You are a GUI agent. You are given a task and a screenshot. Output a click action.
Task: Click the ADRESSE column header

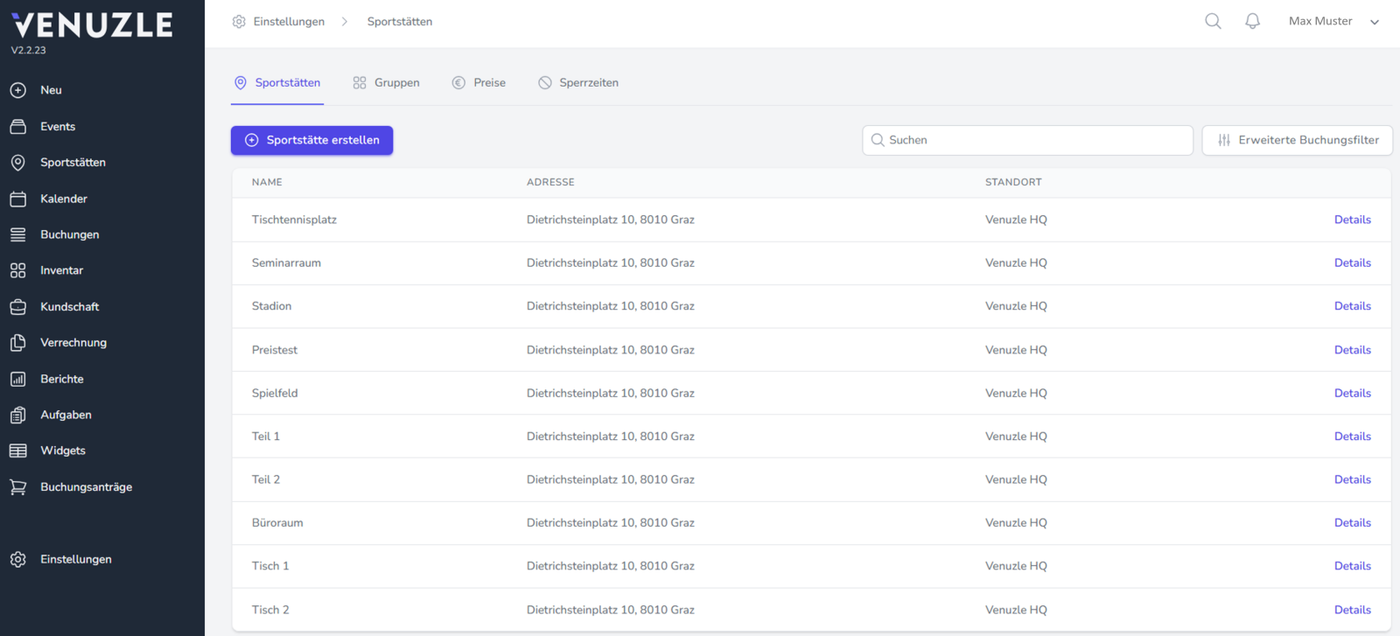550,183
